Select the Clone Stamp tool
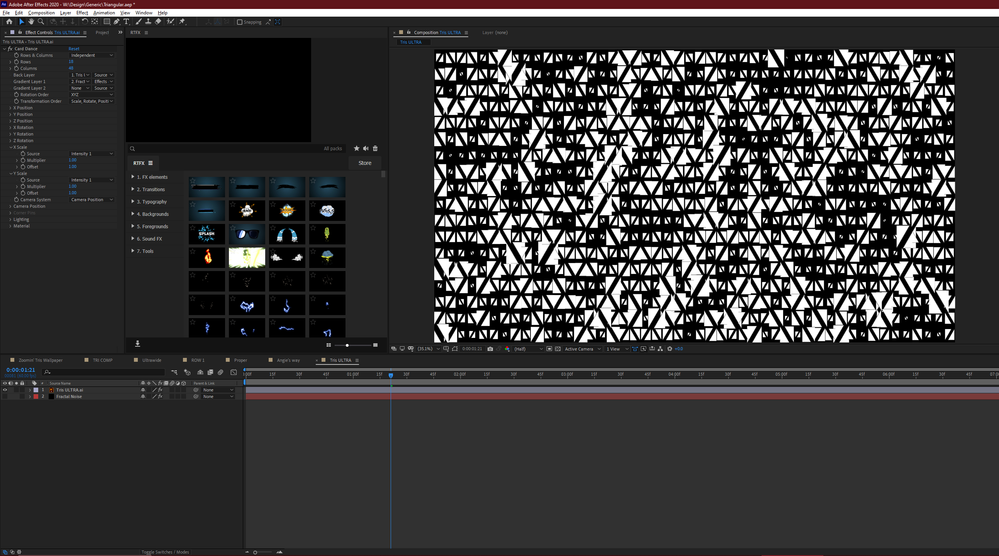The width and height of the screenshot is (999, 556). pos(148,22)
